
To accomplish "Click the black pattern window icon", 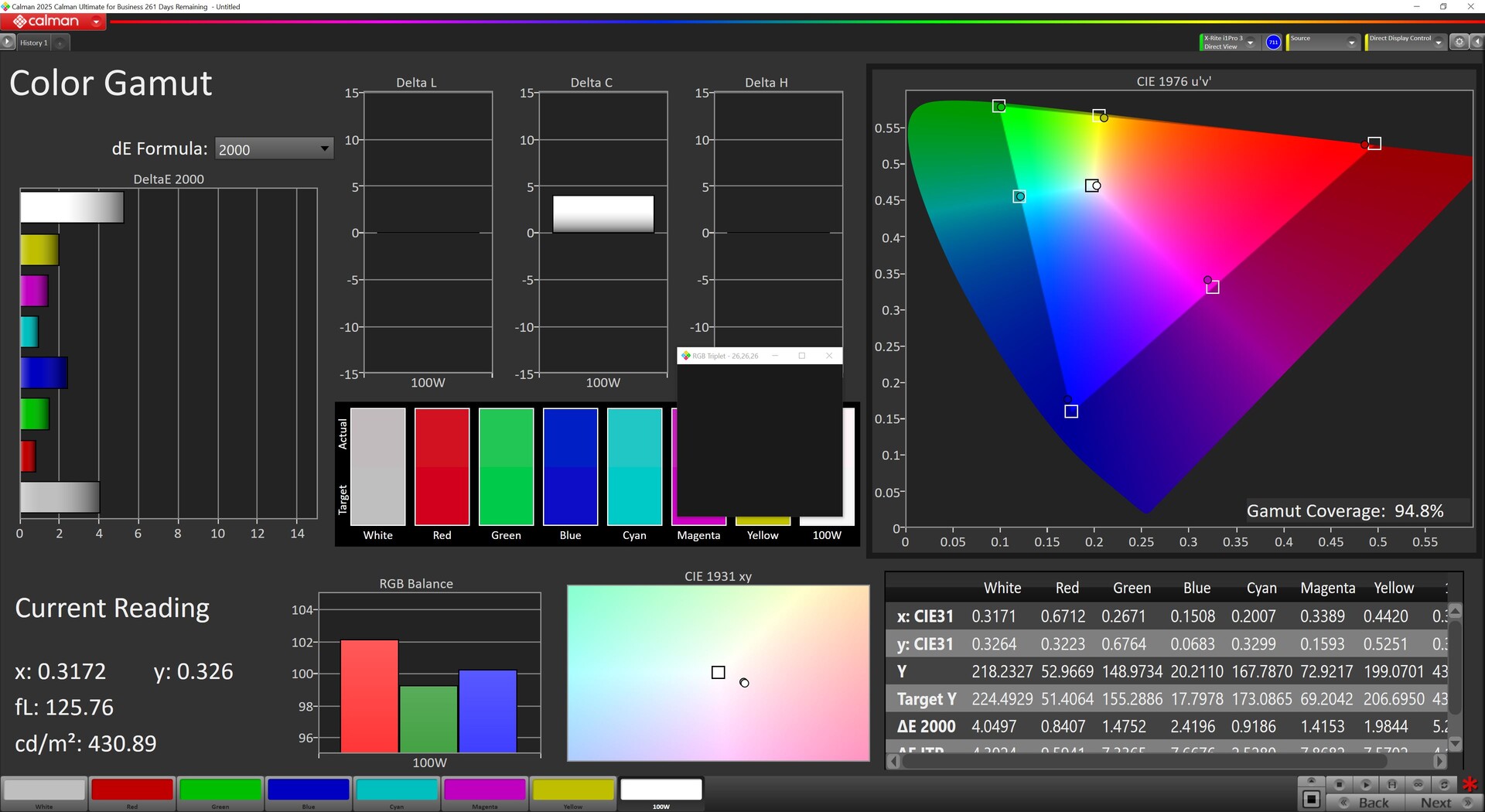I will pos(1311,800).
